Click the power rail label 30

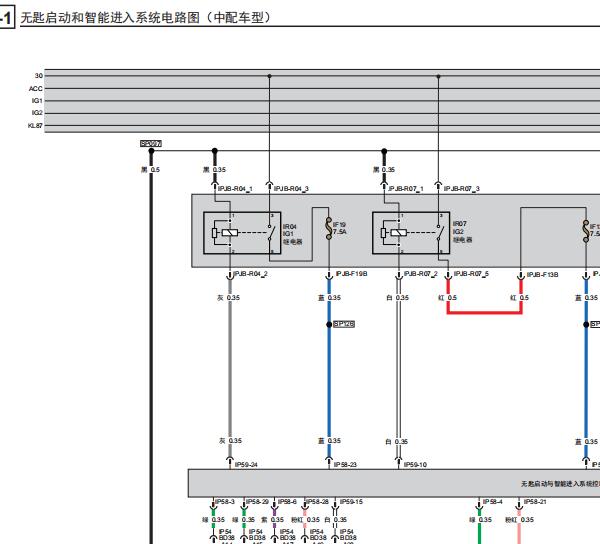pos(39,76)
